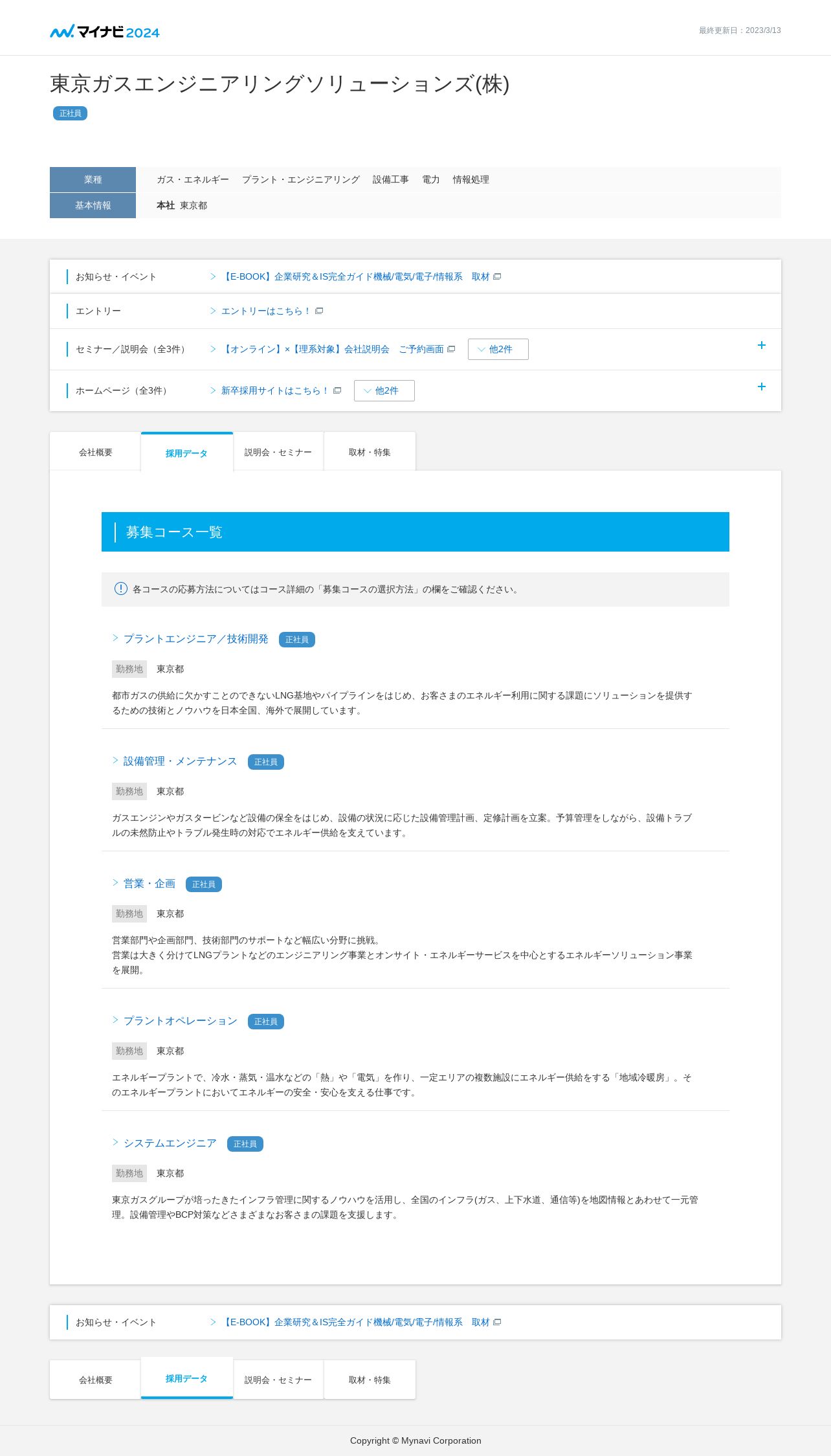Image resolution: width=831 pixels, height=1456 pixels.
Task: Open the プラントエンジニア／技術開発 course
Action: (196, 639)
